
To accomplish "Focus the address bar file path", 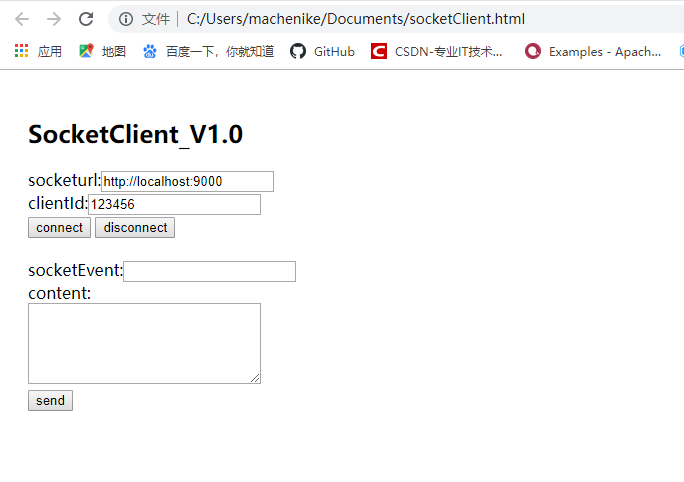I will [356, 19].
